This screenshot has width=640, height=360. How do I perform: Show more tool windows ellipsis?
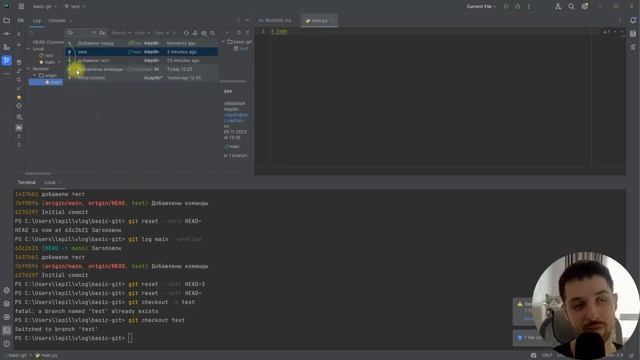pyautogui.click(x=7, y=74)
